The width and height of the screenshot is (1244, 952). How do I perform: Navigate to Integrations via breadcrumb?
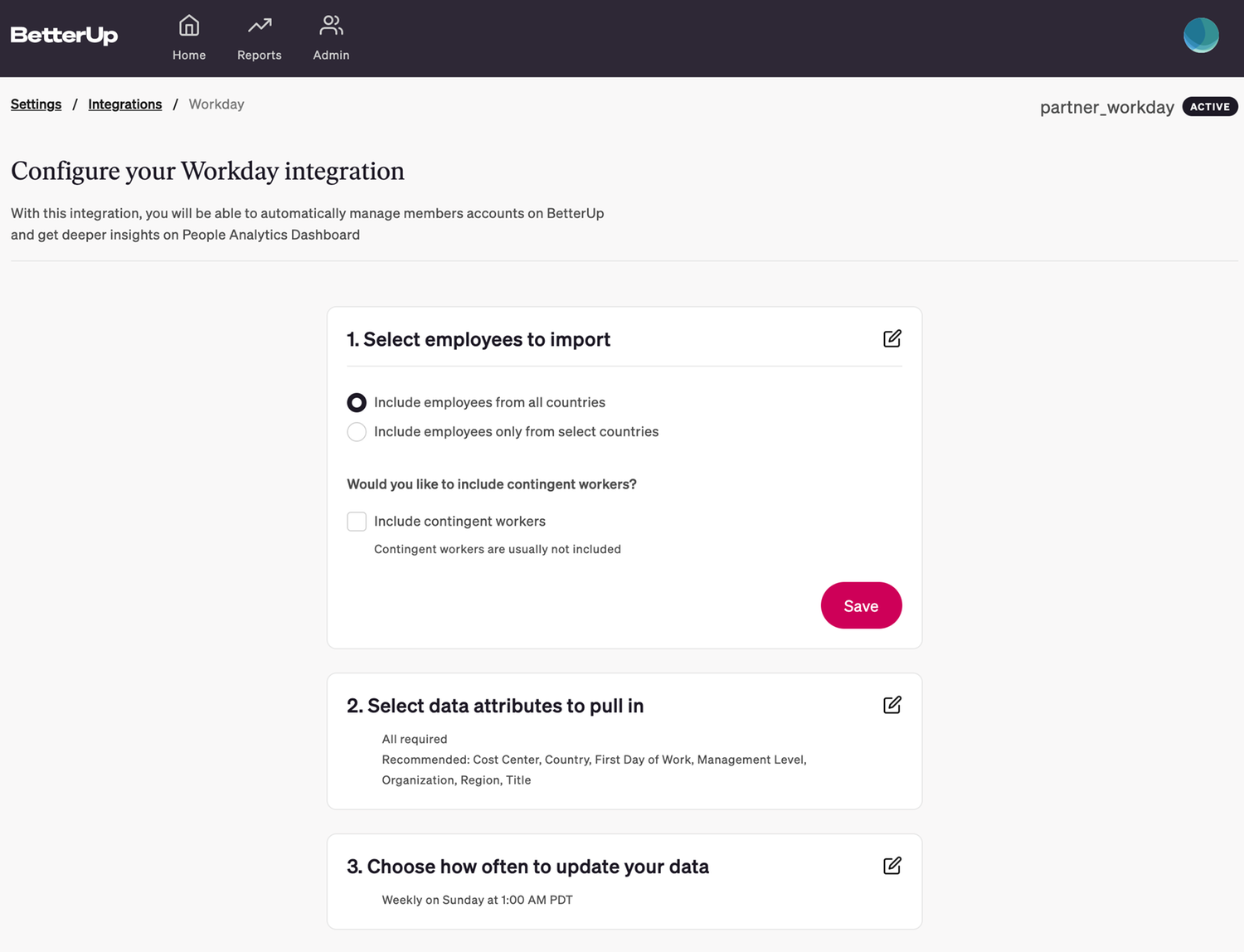124,104
